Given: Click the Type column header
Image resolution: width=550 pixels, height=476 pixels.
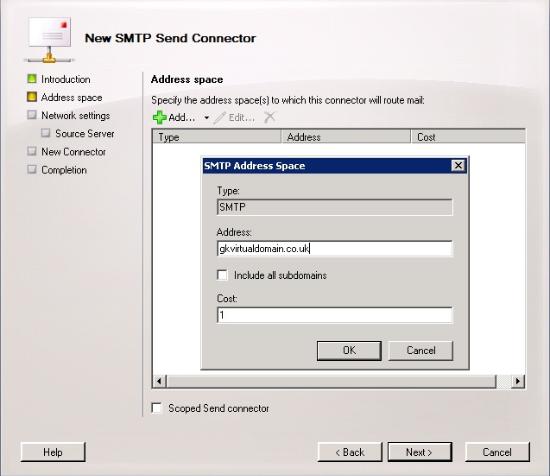Looking at the screenshot, I should [x=217, y=137].
